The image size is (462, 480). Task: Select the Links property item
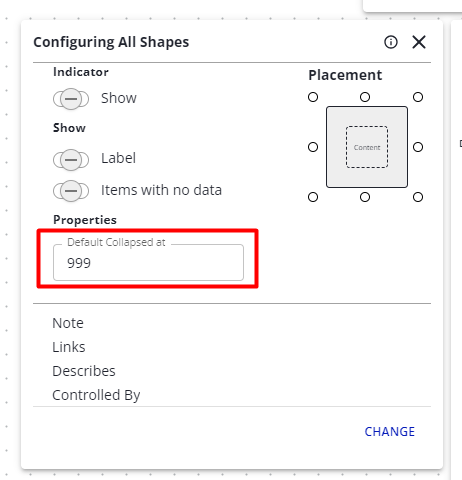pos(69,347)
